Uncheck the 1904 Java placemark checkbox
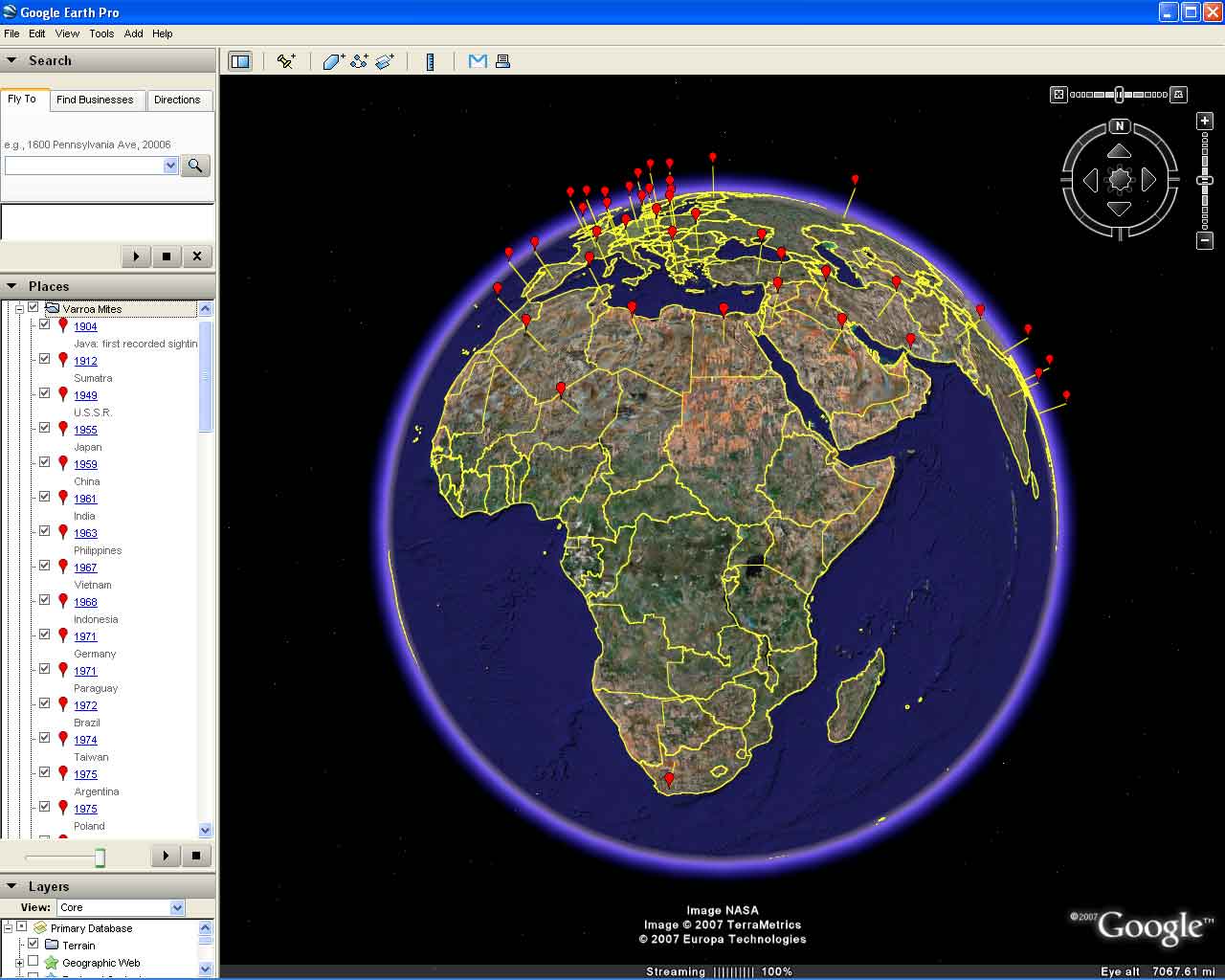Screen dimensions: 1225x980 (45, 324)
